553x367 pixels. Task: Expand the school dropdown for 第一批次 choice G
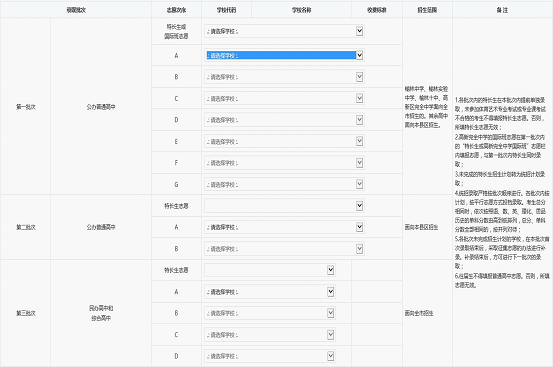tap(284, 184)
